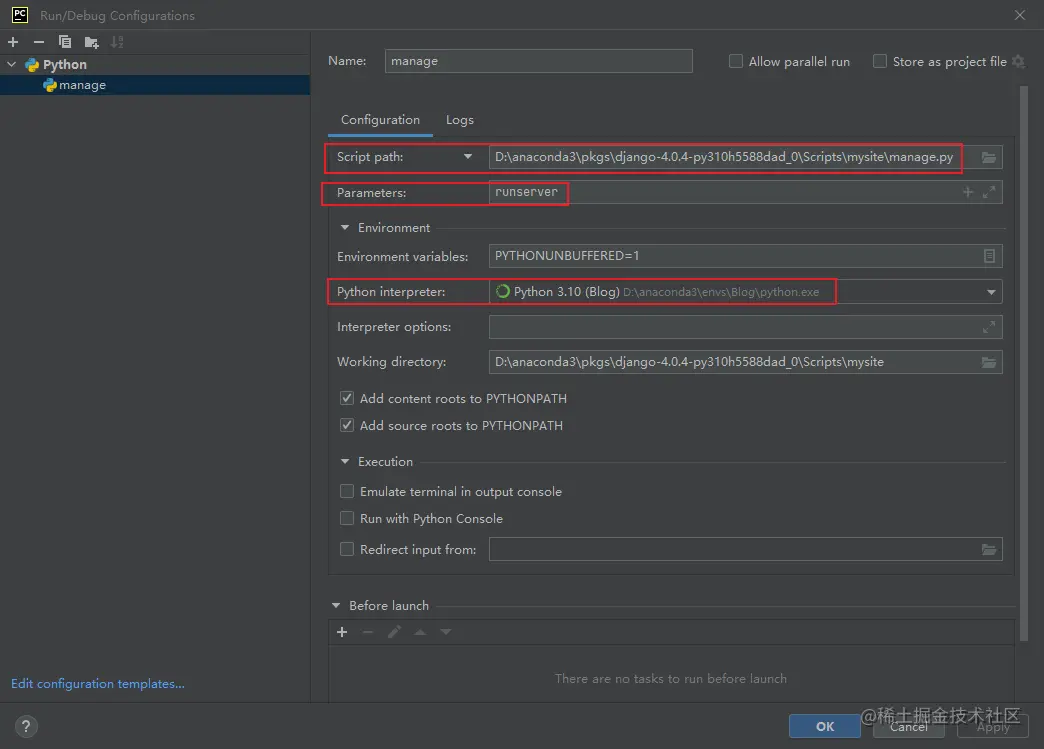Viewport: 1044px width, 749px height.
Task: Close the Run/Debug Configurations dialog
Action: 1019,15
